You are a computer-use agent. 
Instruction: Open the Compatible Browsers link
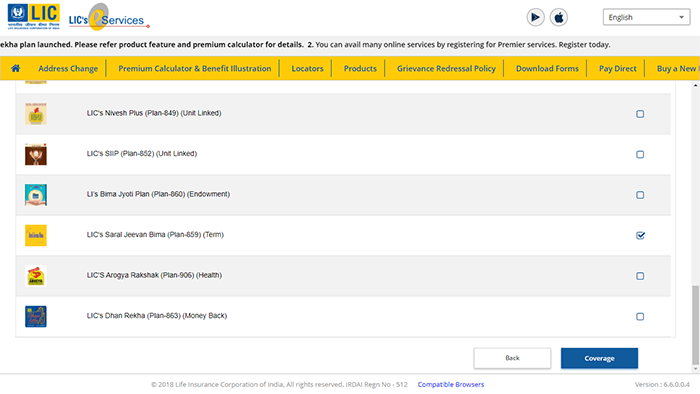(451, 385)
